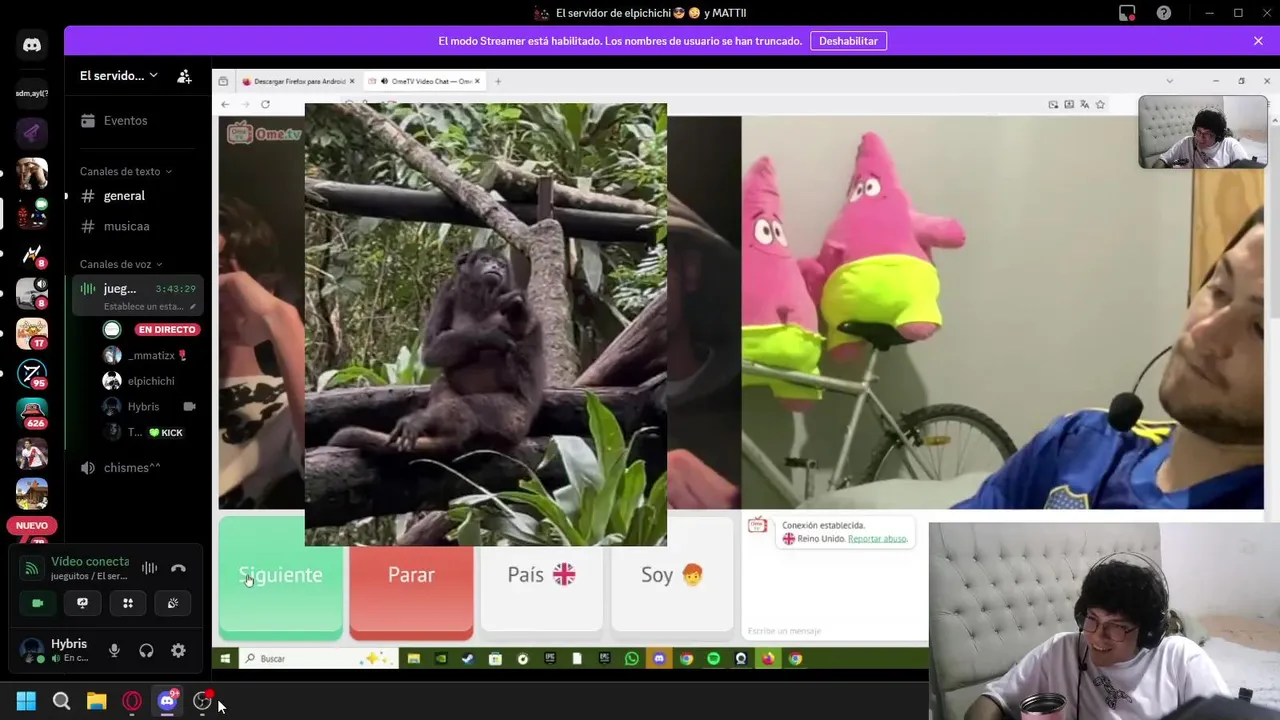Image resolution: width=1280 pixels, height=720 pixels.
Task: Deafen audio with headphones icon
Action: point(146,651)
